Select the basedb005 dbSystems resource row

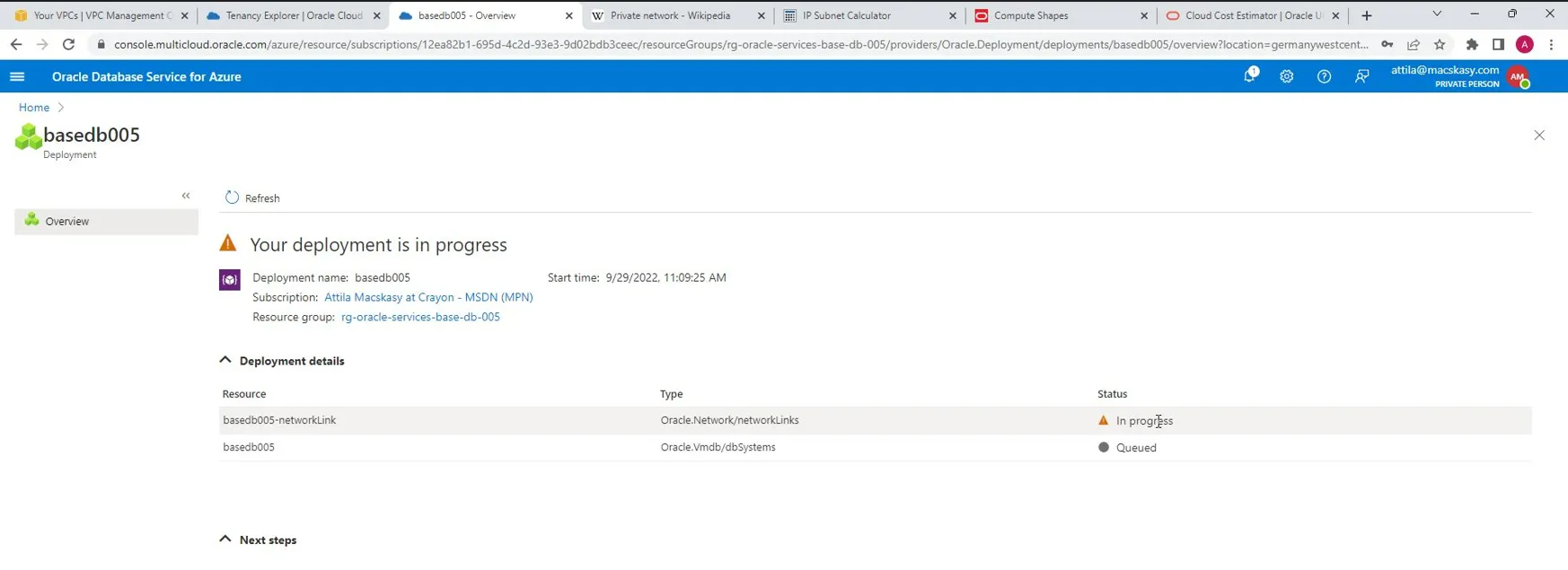point(875,447)
